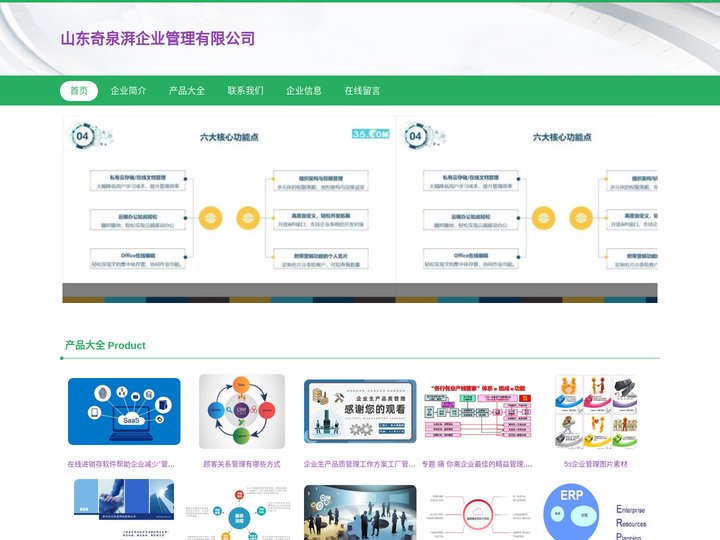Click the 04 circle icon on right slide
Screen dimensions: 720x540
(x=416, y=136)
